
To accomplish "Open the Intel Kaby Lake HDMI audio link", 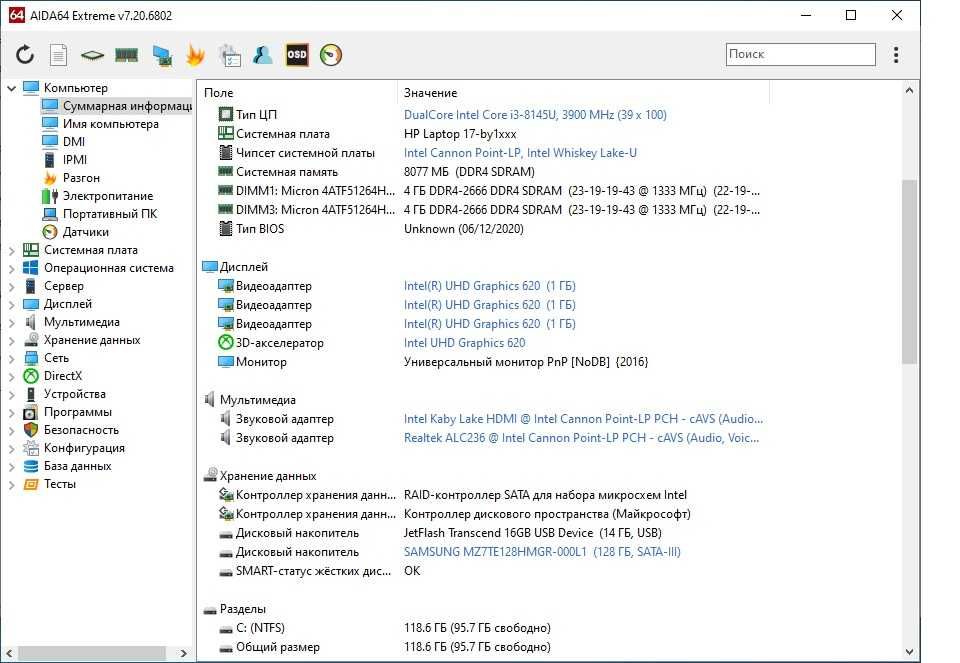I will [x=583, y=419].
